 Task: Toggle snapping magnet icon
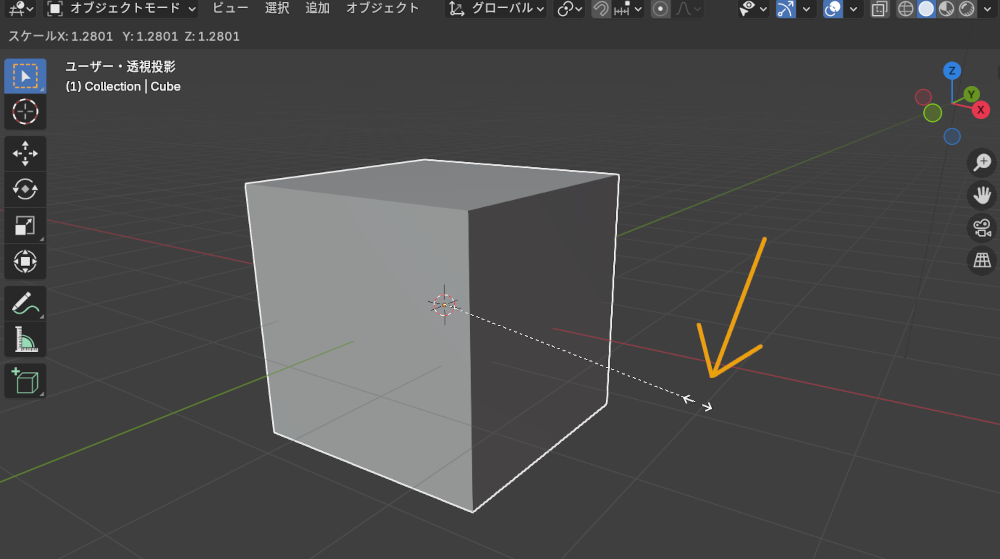pyautogui.click(x=601, y=9)
